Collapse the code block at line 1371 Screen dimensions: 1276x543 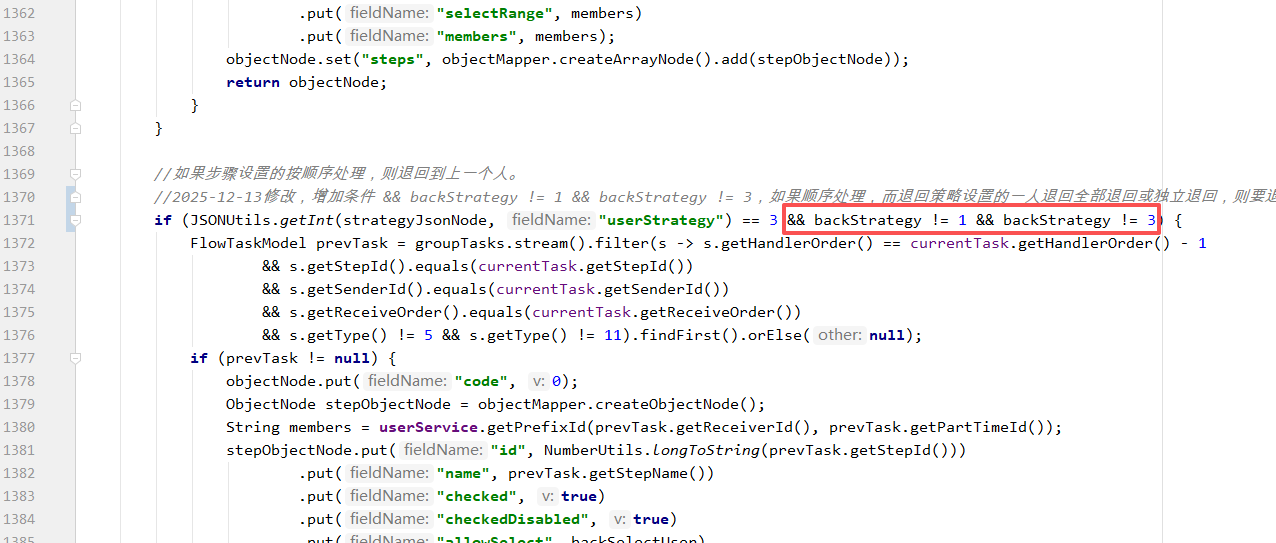click(75, 220)
